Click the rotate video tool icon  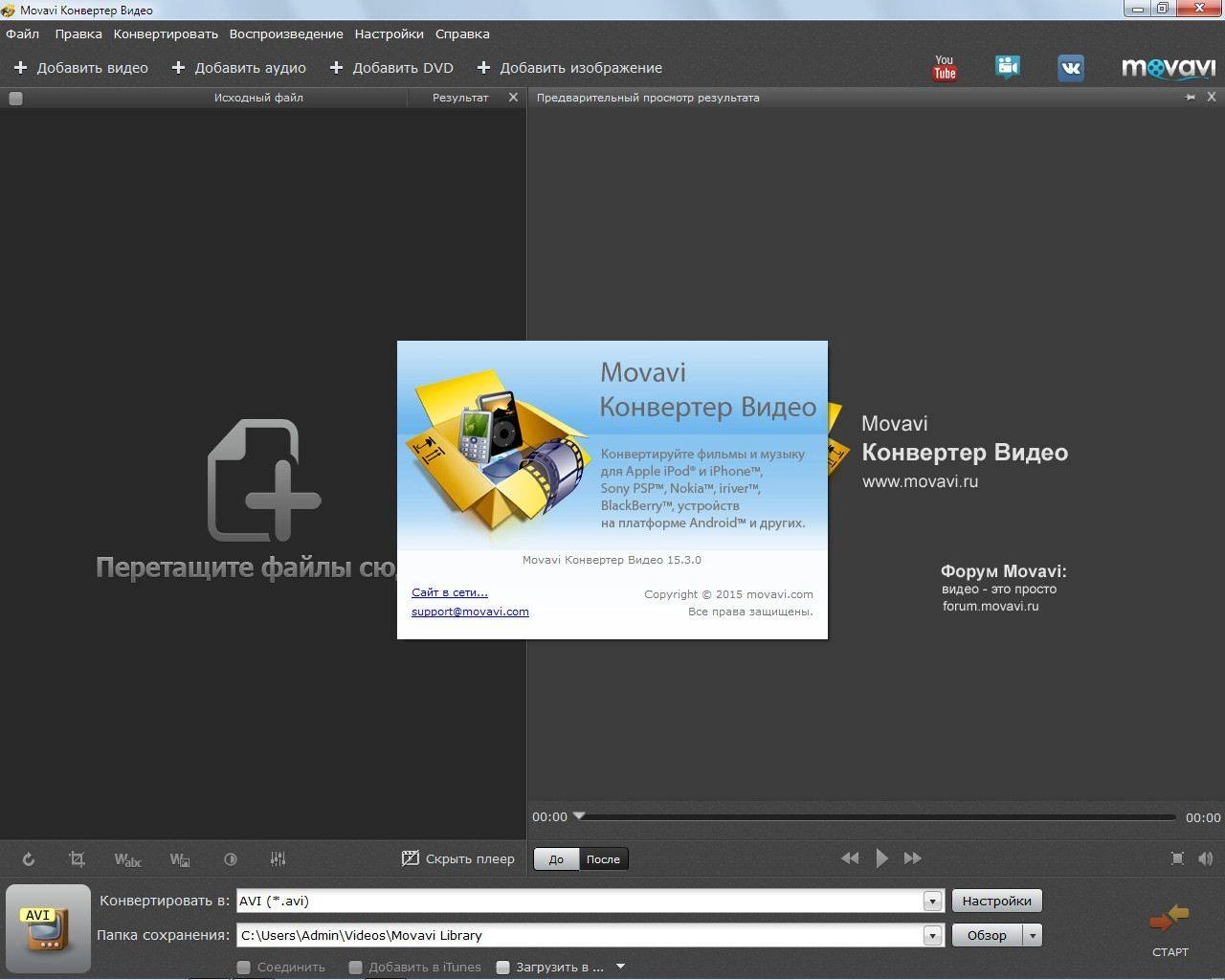pos(29,859)
